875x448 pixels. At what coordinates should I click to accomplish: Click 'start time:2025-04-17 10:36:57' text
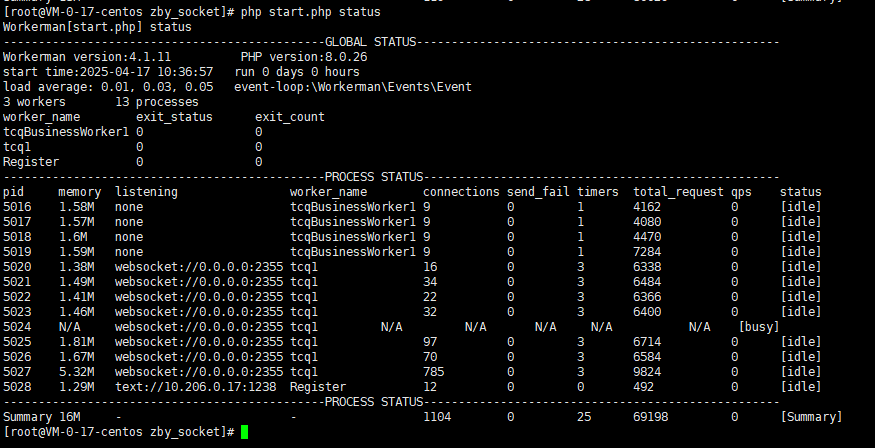pos(108,72)
